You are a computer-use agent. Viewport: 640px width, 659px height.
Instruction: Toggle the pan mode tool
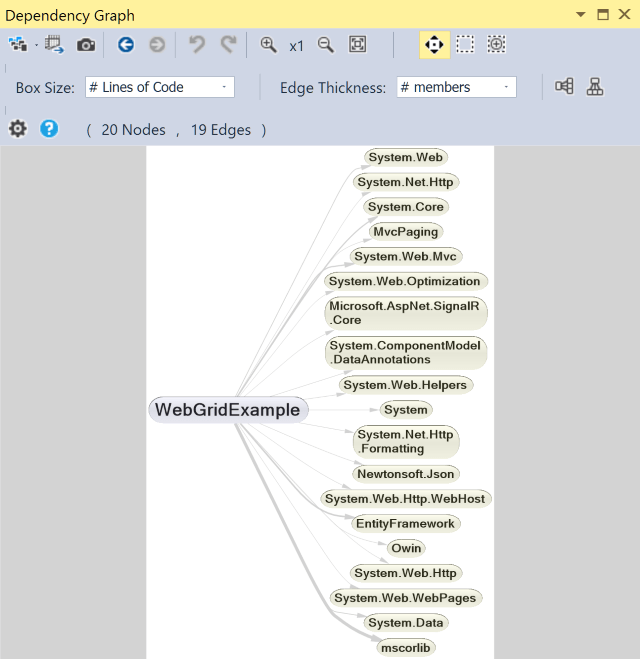click(434, 45)
